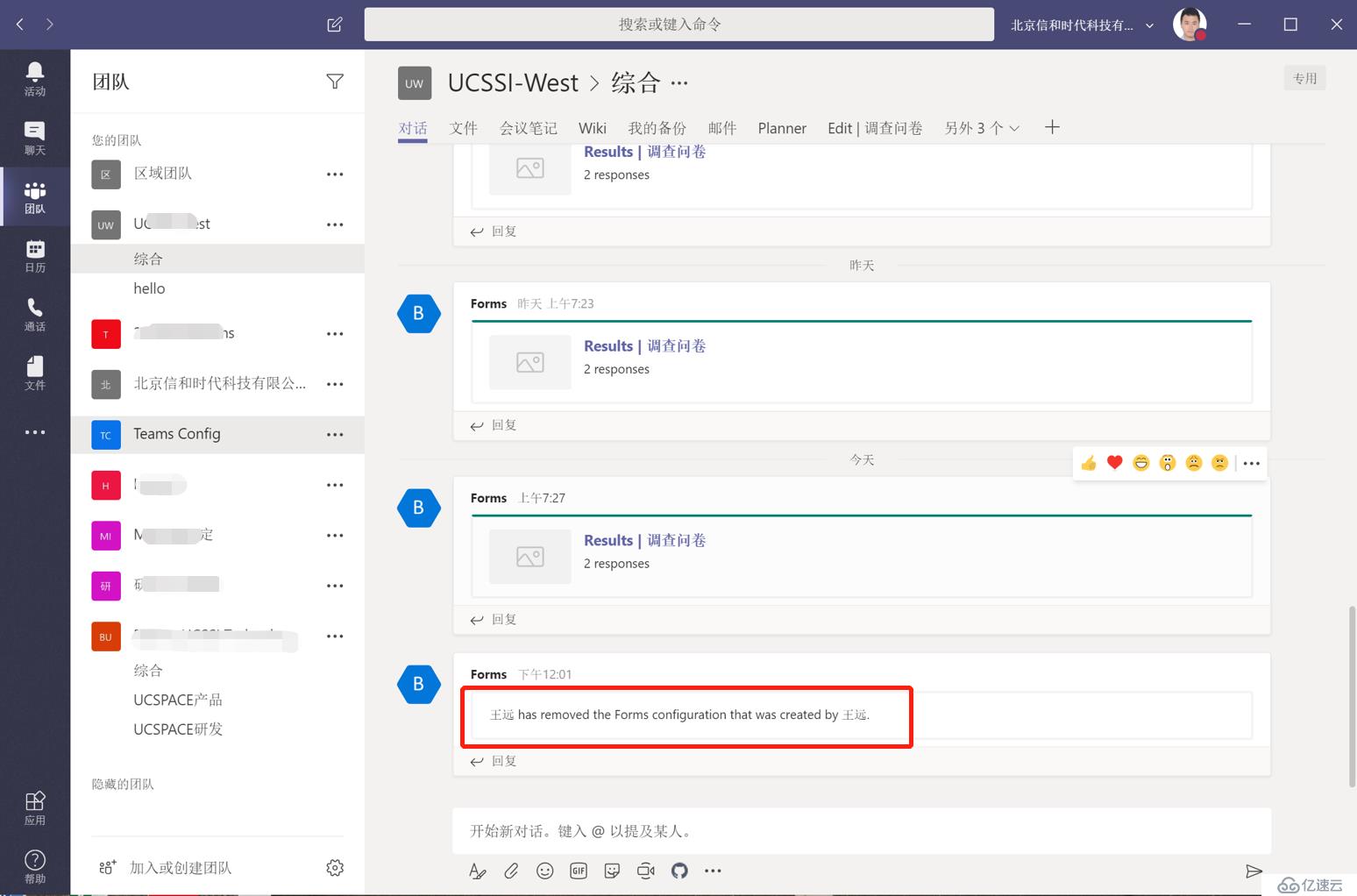
Task: Reply to the Forms message at 下午12:01
Action: click(494, 761)
